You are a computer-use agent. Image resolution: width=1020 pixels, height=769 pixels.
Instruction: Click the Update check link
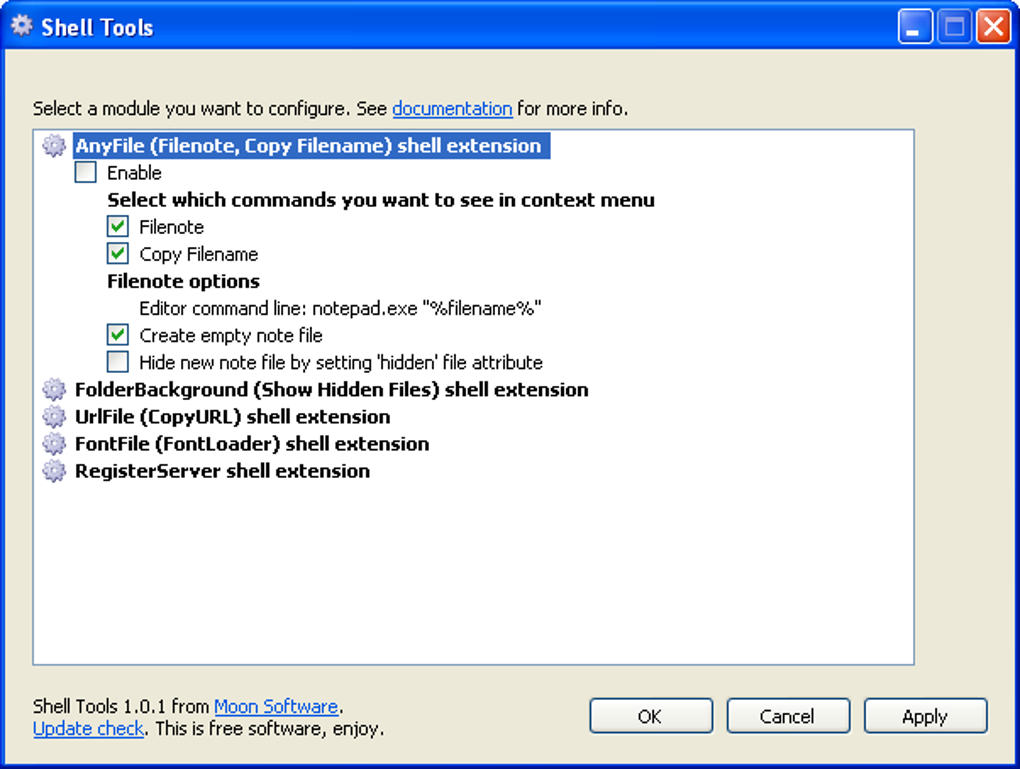coord(88,729)
